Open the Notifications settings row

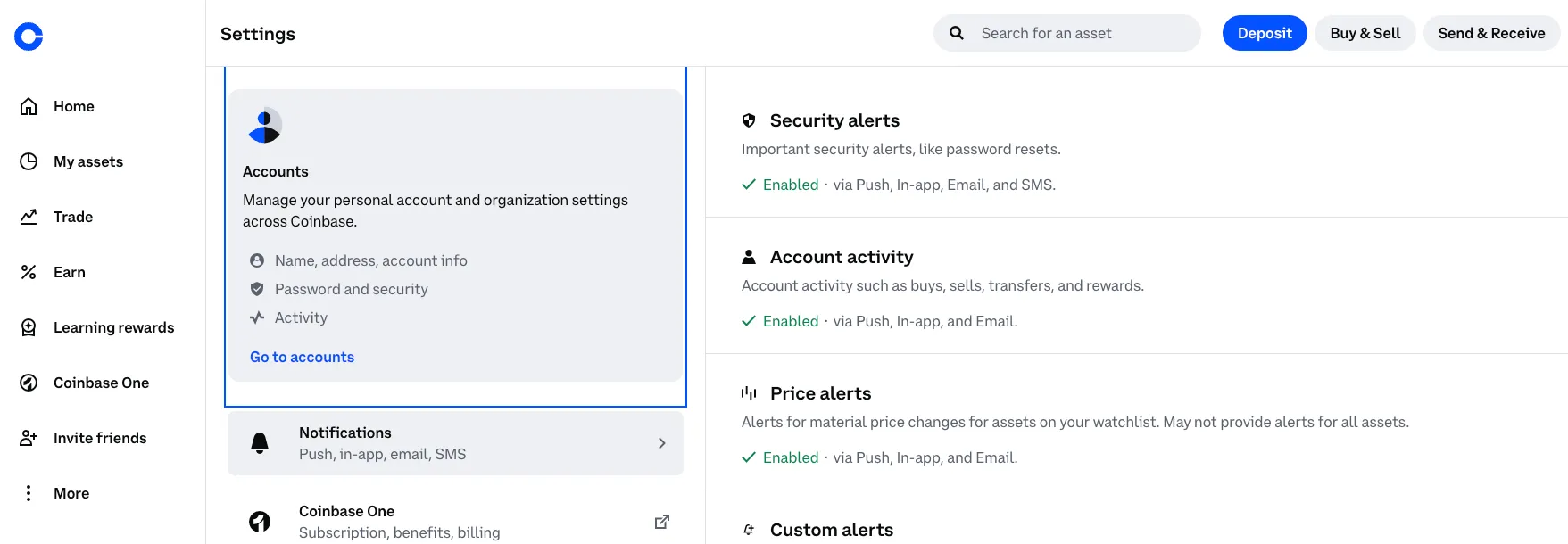pos(455,443)
